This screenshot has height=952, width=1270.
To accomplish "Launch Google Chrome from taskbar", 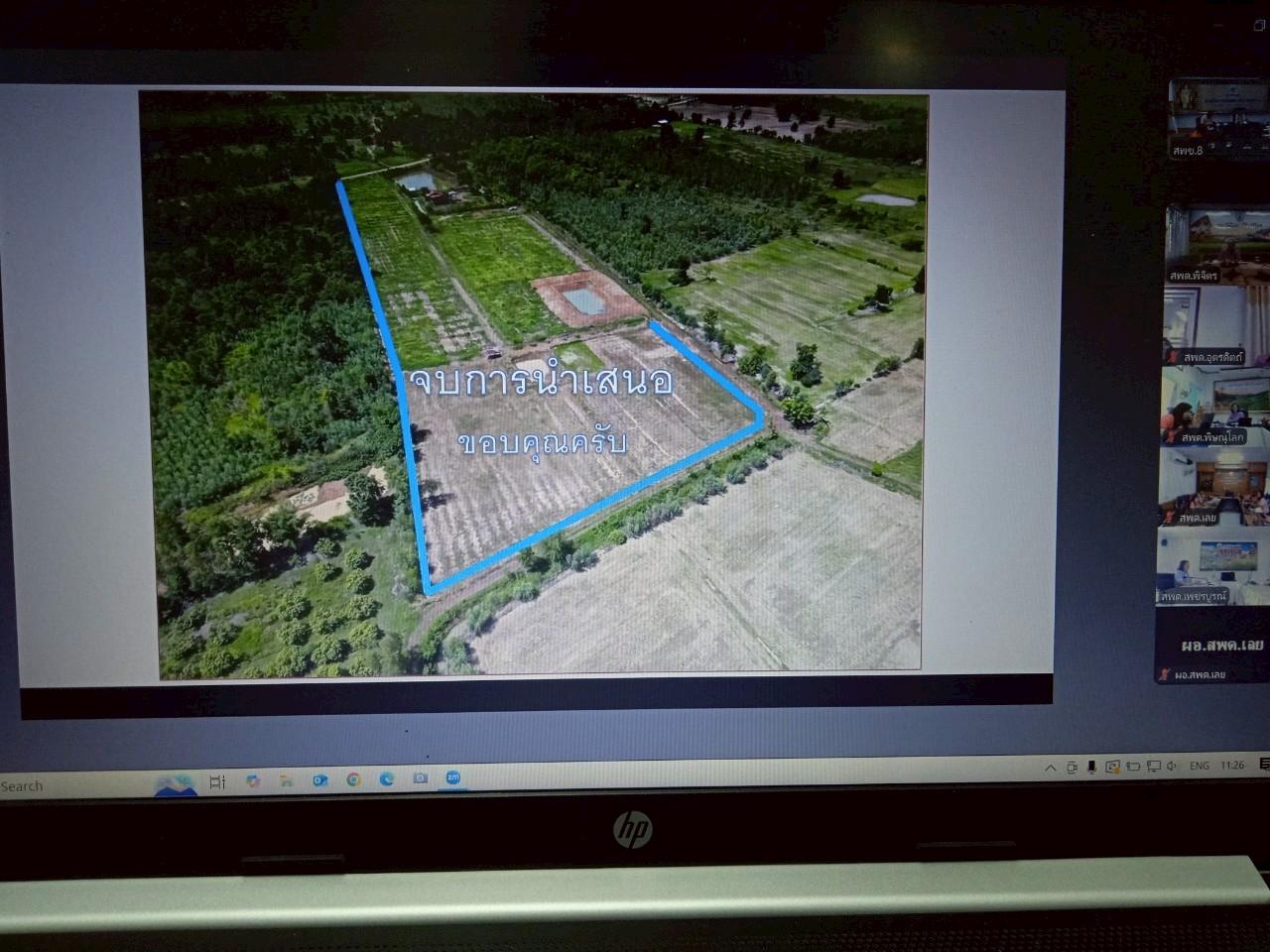I will point(353,780).
